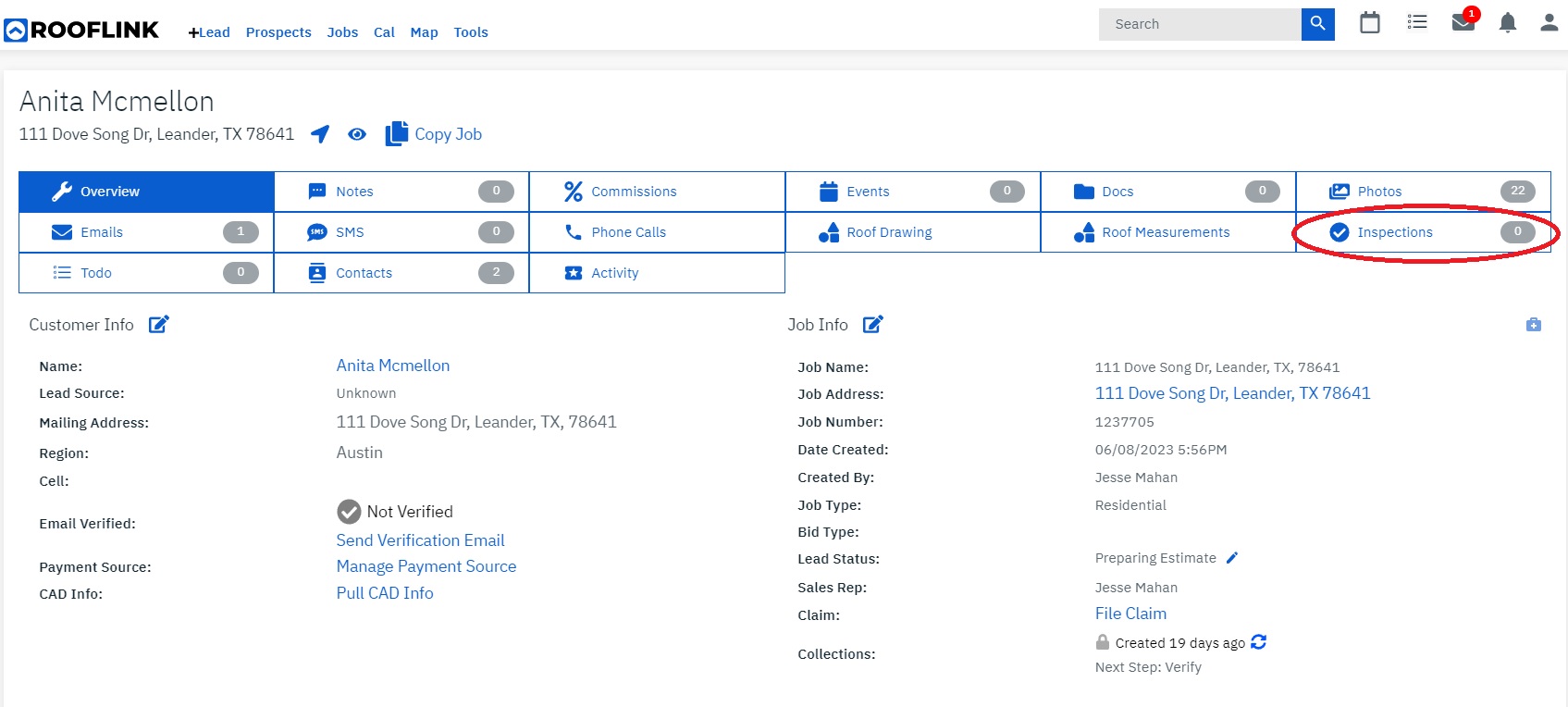Screen dimensions: 1568x707
Task: Toggle the eye watch icon beside address
Action: (x=357, y=134)
